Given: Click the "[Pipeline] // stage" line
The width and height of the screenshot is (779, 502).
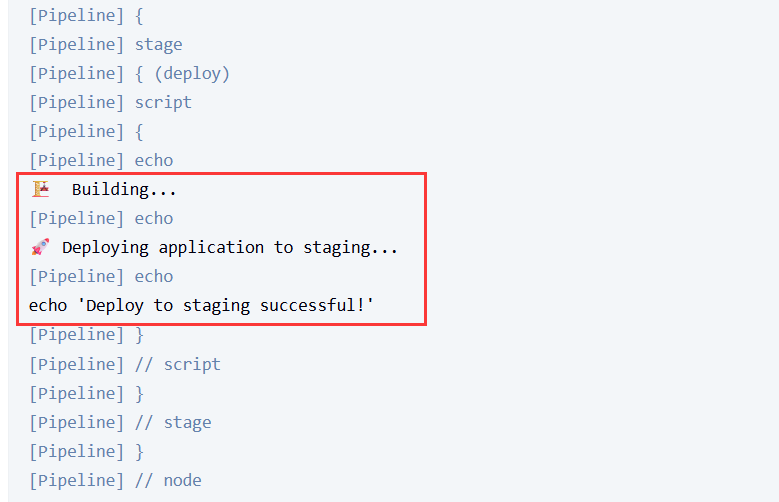Looking at the screenshot, I should (x=120, y=422).
